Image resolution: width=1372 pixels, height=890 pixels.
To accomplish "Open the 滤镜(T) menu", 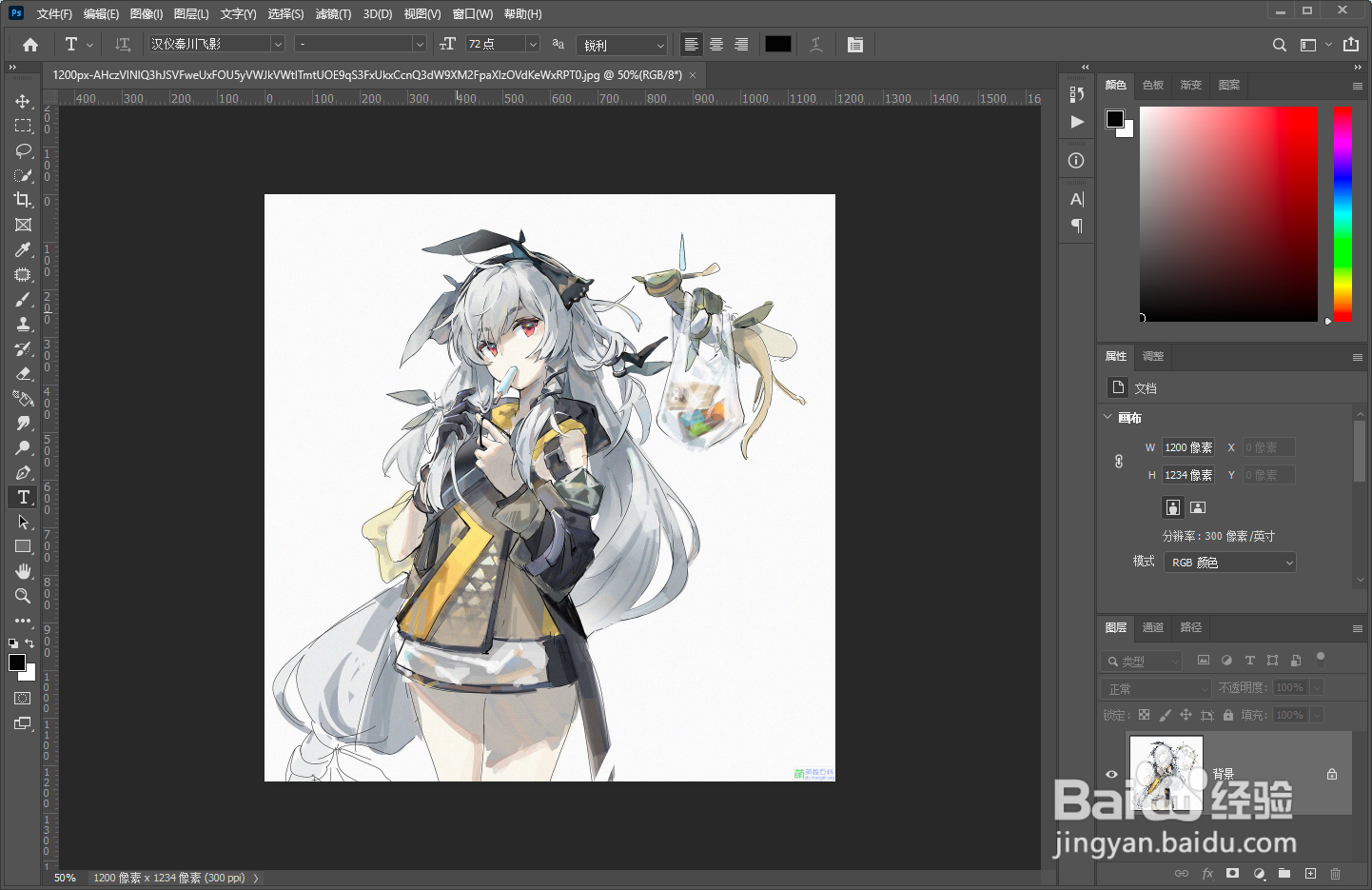I will coord(333,14).
